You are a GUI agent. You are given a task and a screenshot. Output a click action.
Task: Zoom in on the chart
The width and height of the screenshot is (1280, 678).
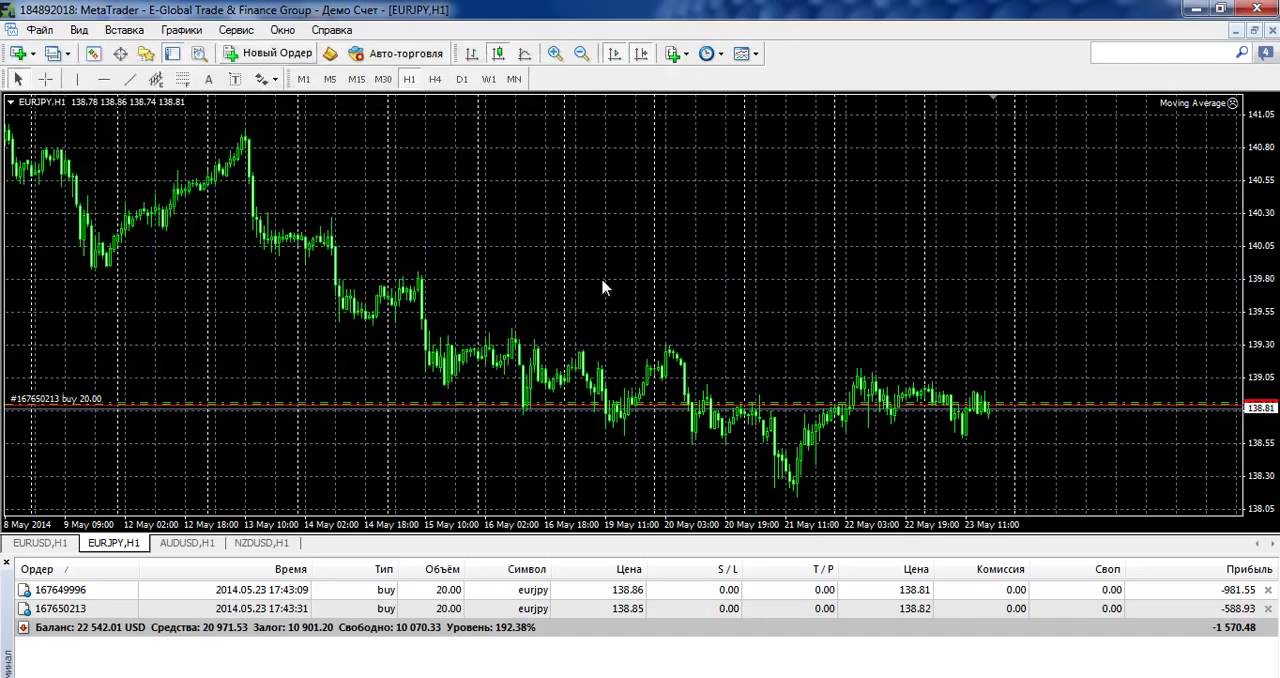click(555, 54)
